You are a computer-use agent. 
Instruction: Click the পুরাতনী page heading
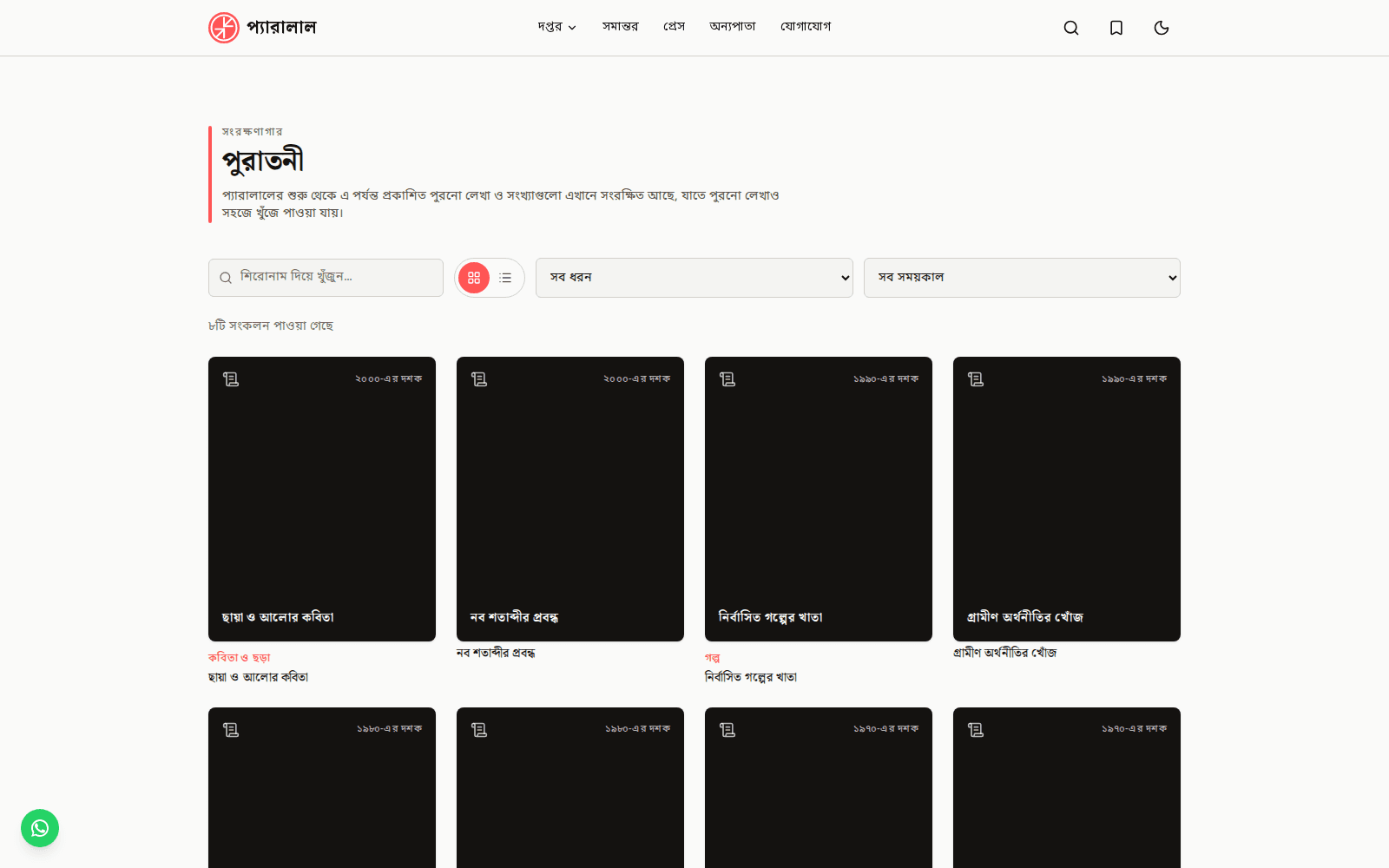pos(263,161)
